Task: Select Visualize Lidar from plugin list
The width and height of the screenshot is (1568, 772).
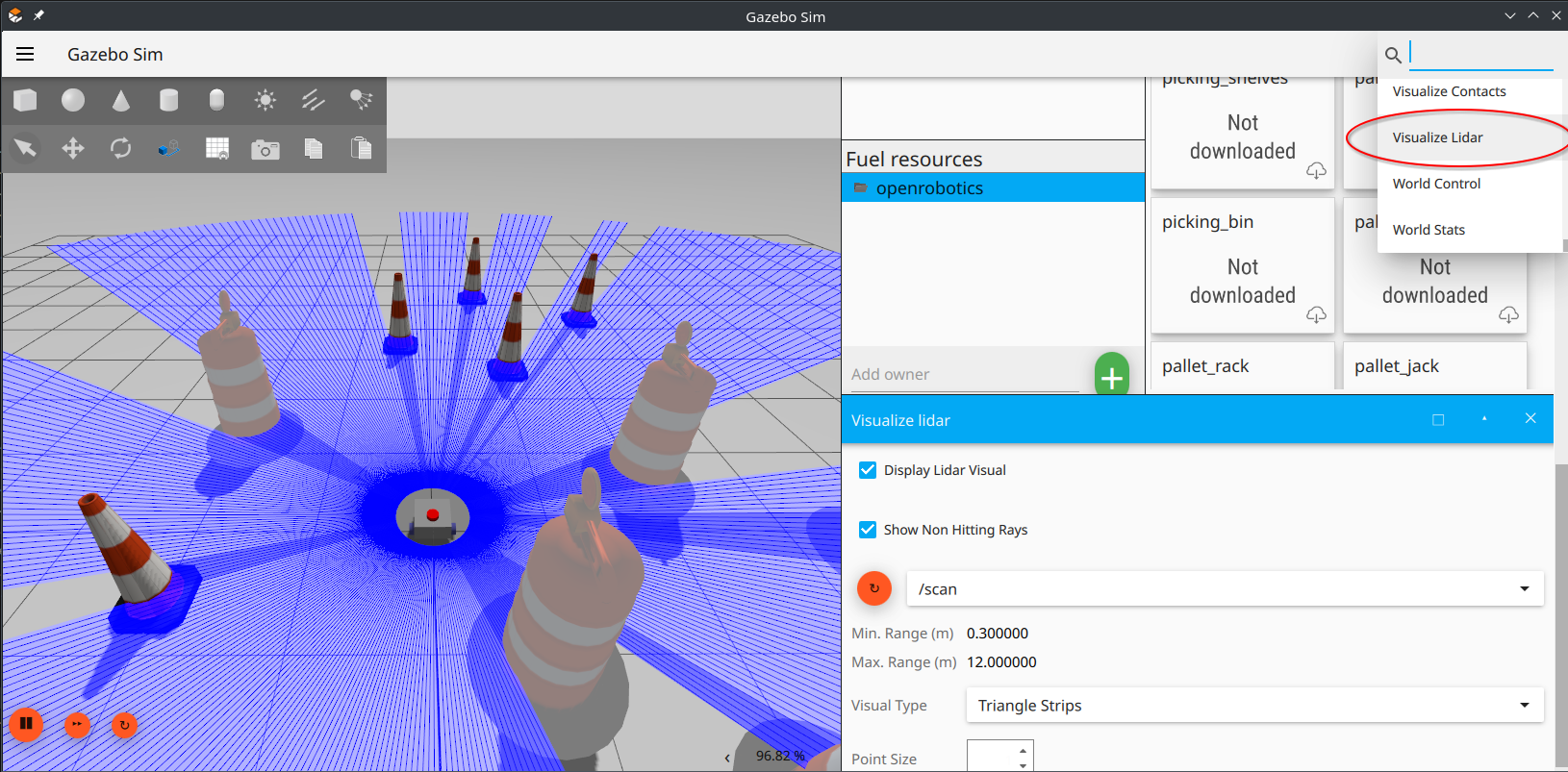Action: [x=1437, y=137]
